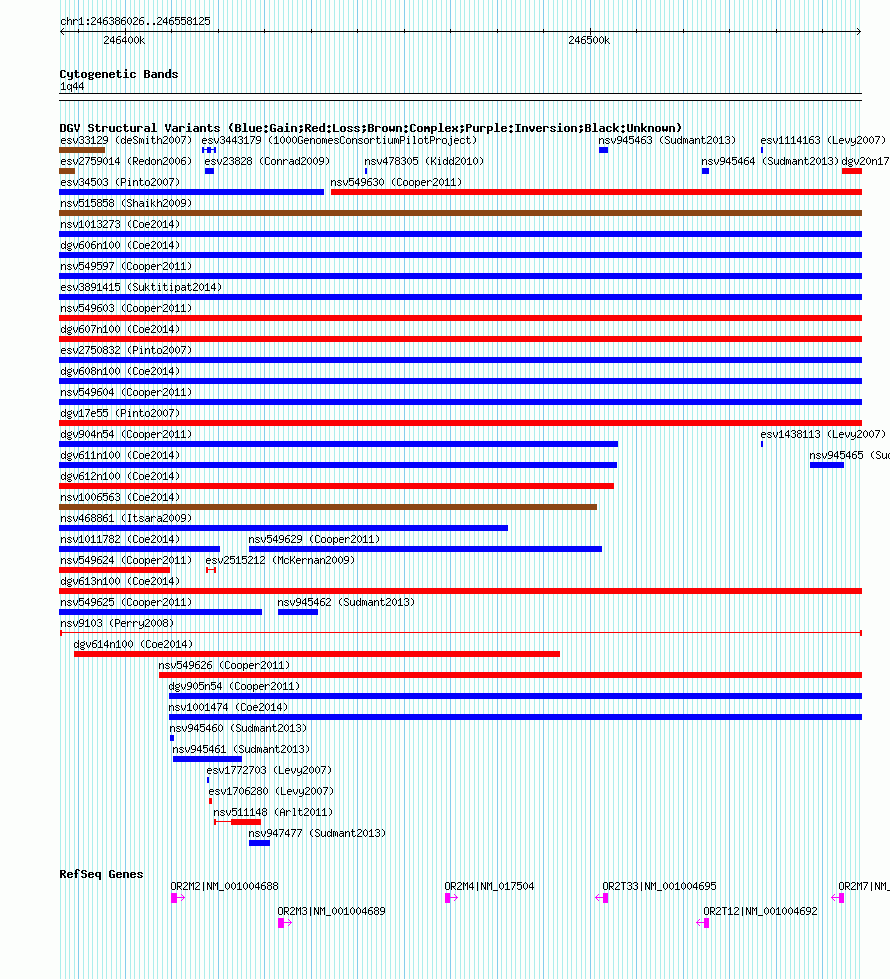
Task: Select the esv2515212 red variant glyph
Action: 211,570
